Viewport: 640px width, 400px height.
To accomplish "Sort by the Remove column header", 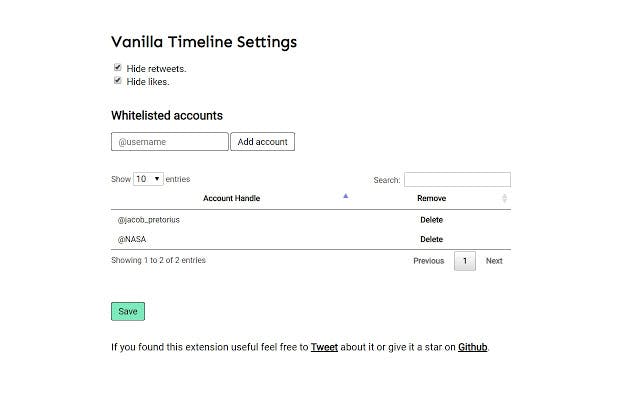I will [431, 198].
